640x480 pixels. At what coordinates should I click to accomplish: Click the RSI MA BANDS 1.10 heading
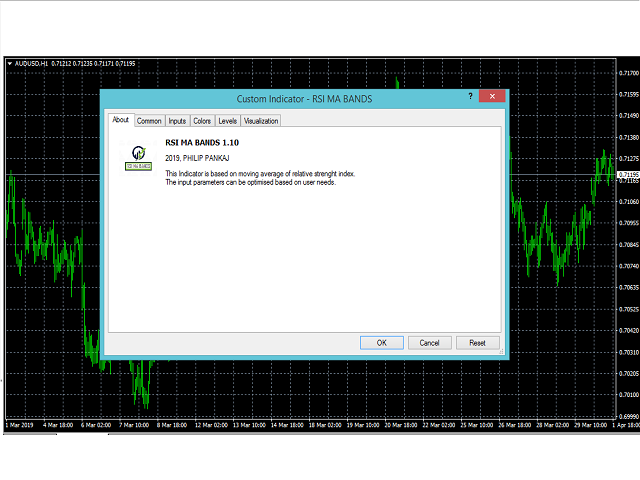pyautogui.click(x=202, y=143)
